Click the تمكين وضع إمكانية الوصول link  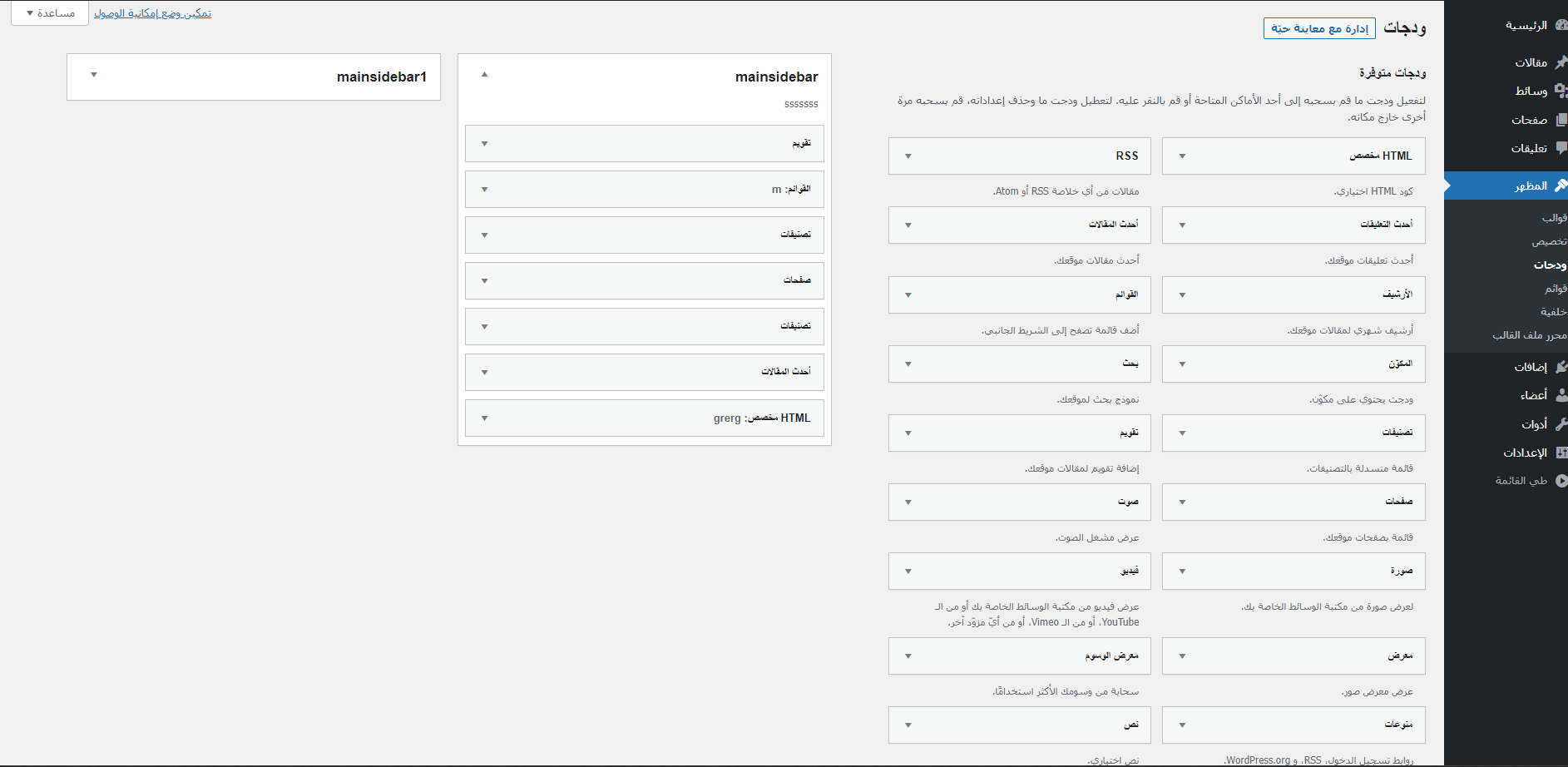(x=152, y=13)
